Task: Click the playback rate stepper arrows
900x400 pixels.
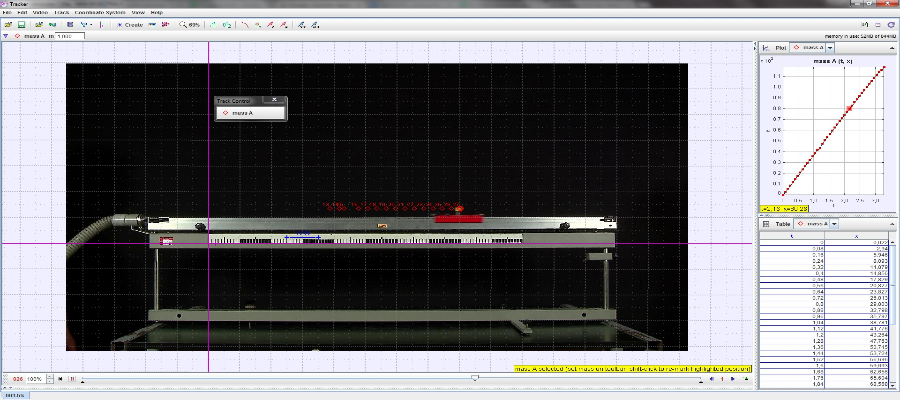Action: [x=49, y=379]
